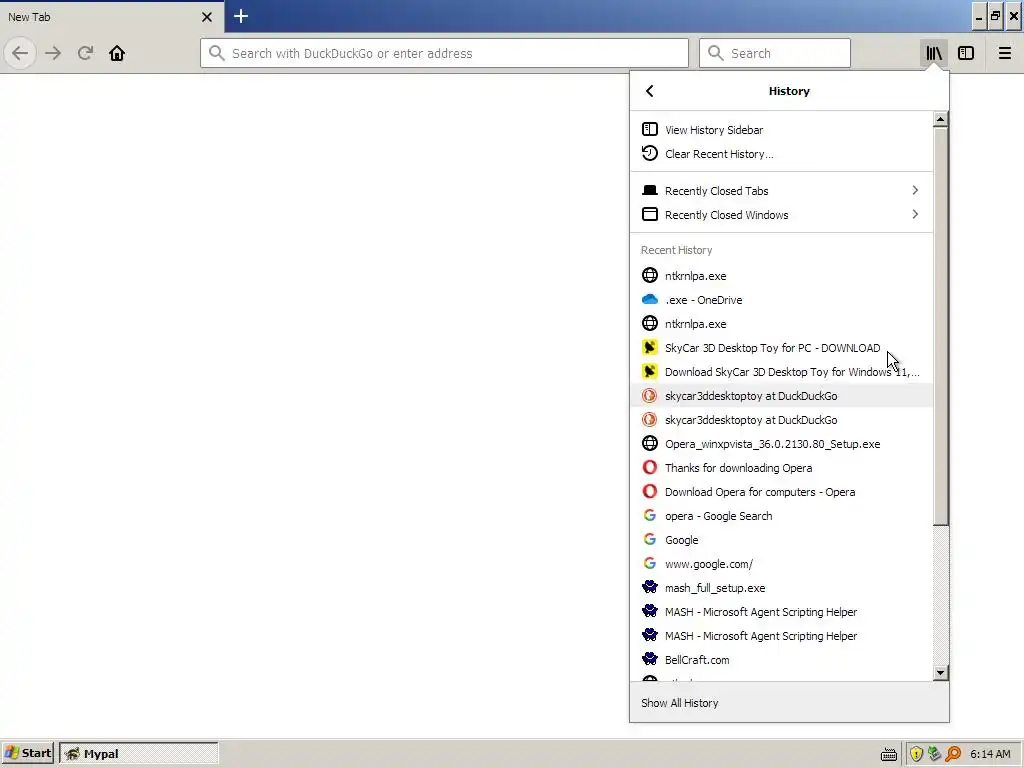Click history scrollbar down arrow
Screen dimensions: 1024x768
tap(940, 672)
